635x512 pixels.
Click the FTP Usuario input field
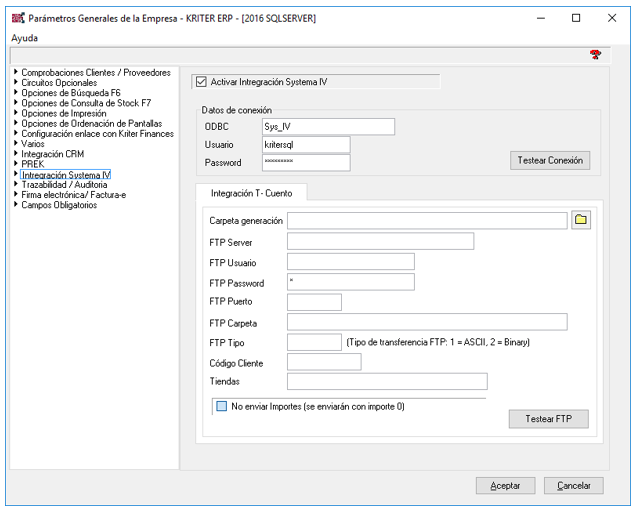(x=351, y=262)
